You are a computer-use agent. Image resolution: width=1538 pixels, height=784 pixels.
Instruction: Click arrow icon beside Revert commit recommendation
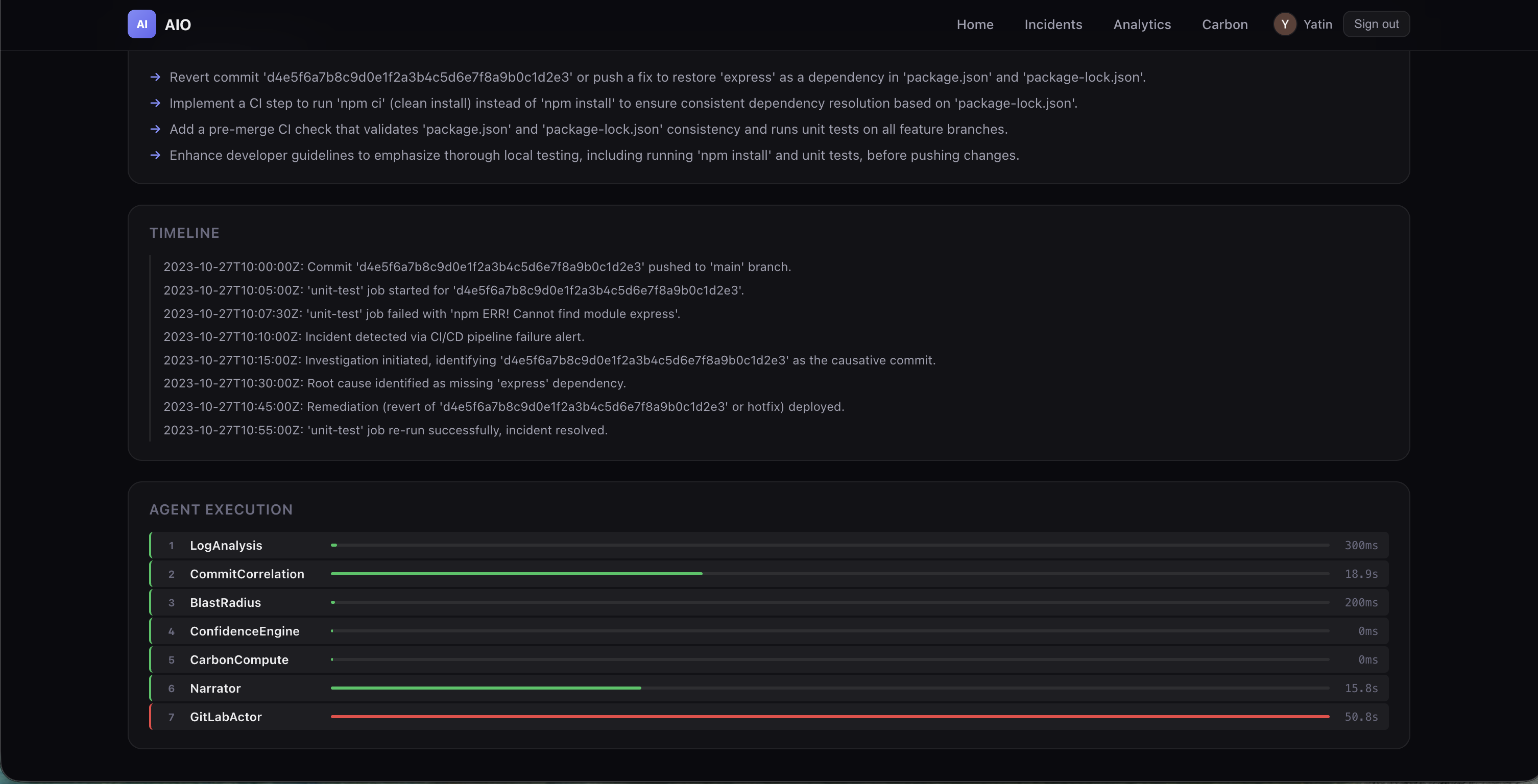pyautogui.click(x=155, y=77)
